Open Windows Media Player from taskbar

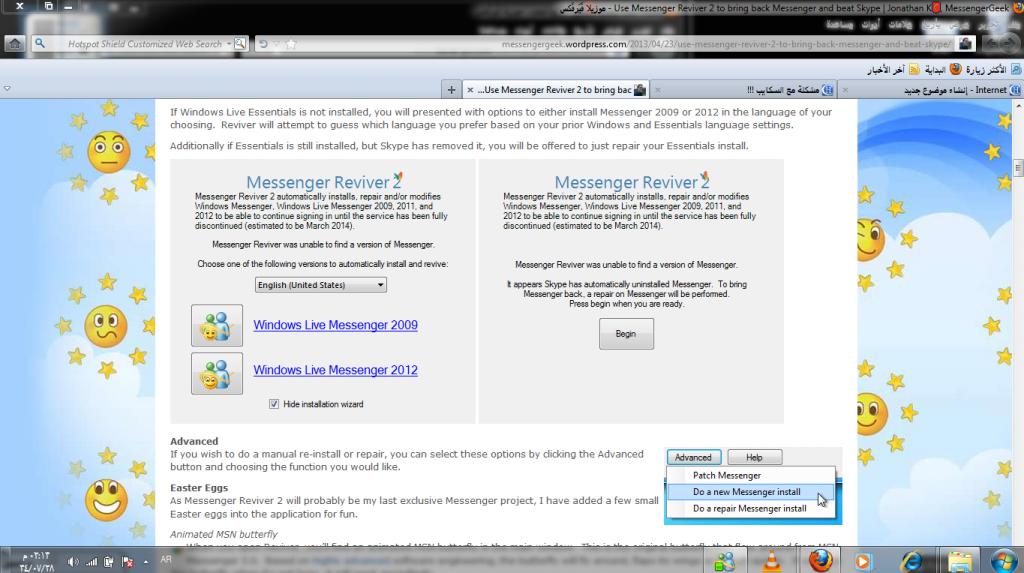click(864, 559)
